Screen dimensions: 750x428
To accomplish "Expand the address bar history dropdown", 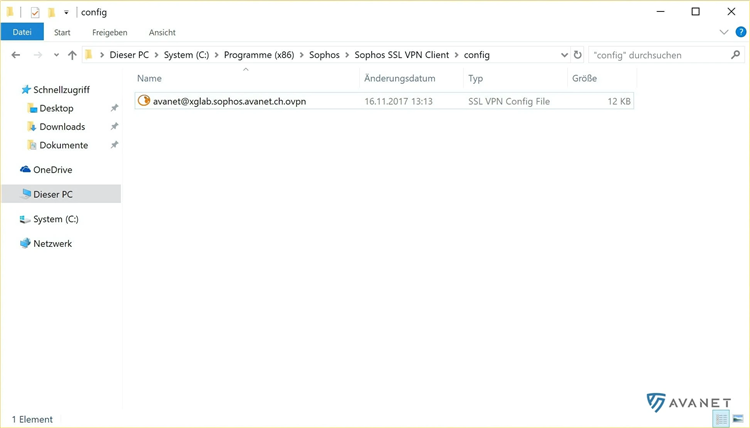I will point(564,55).
